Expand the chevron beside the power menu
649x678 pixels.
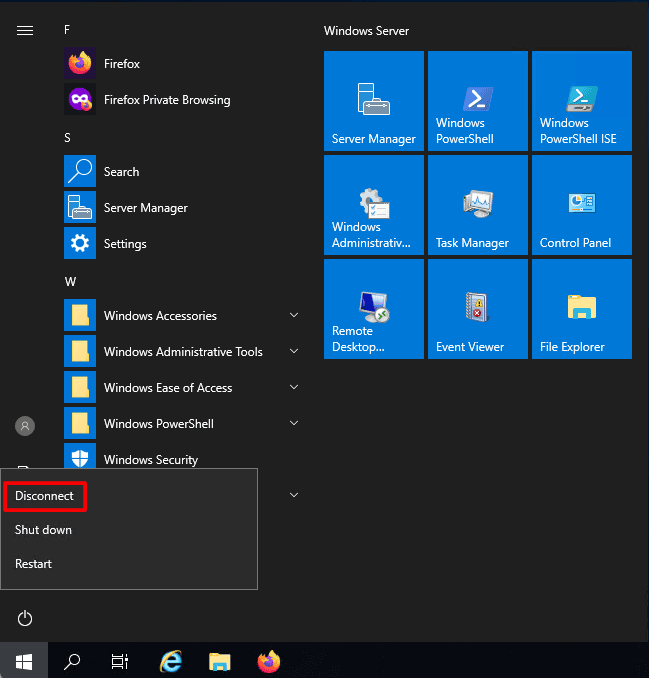pyautogui.click(x=294, y=495)
